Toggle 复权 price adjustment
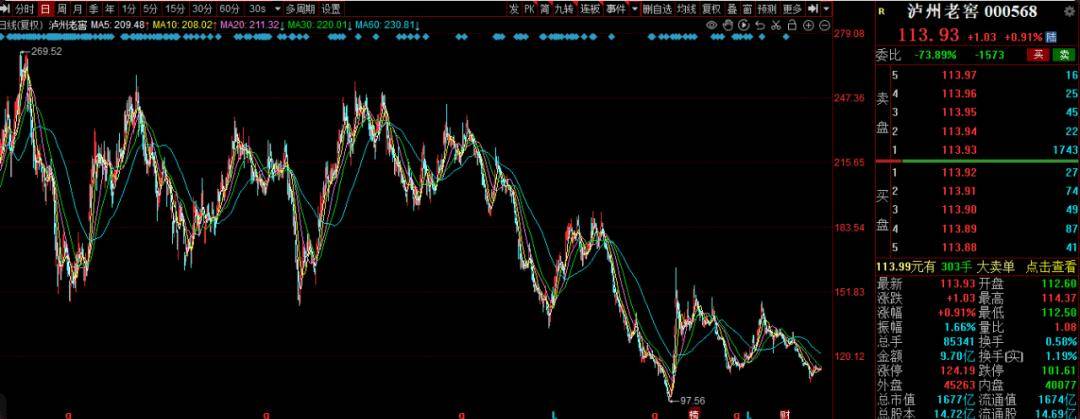 (x=711, y=8)
